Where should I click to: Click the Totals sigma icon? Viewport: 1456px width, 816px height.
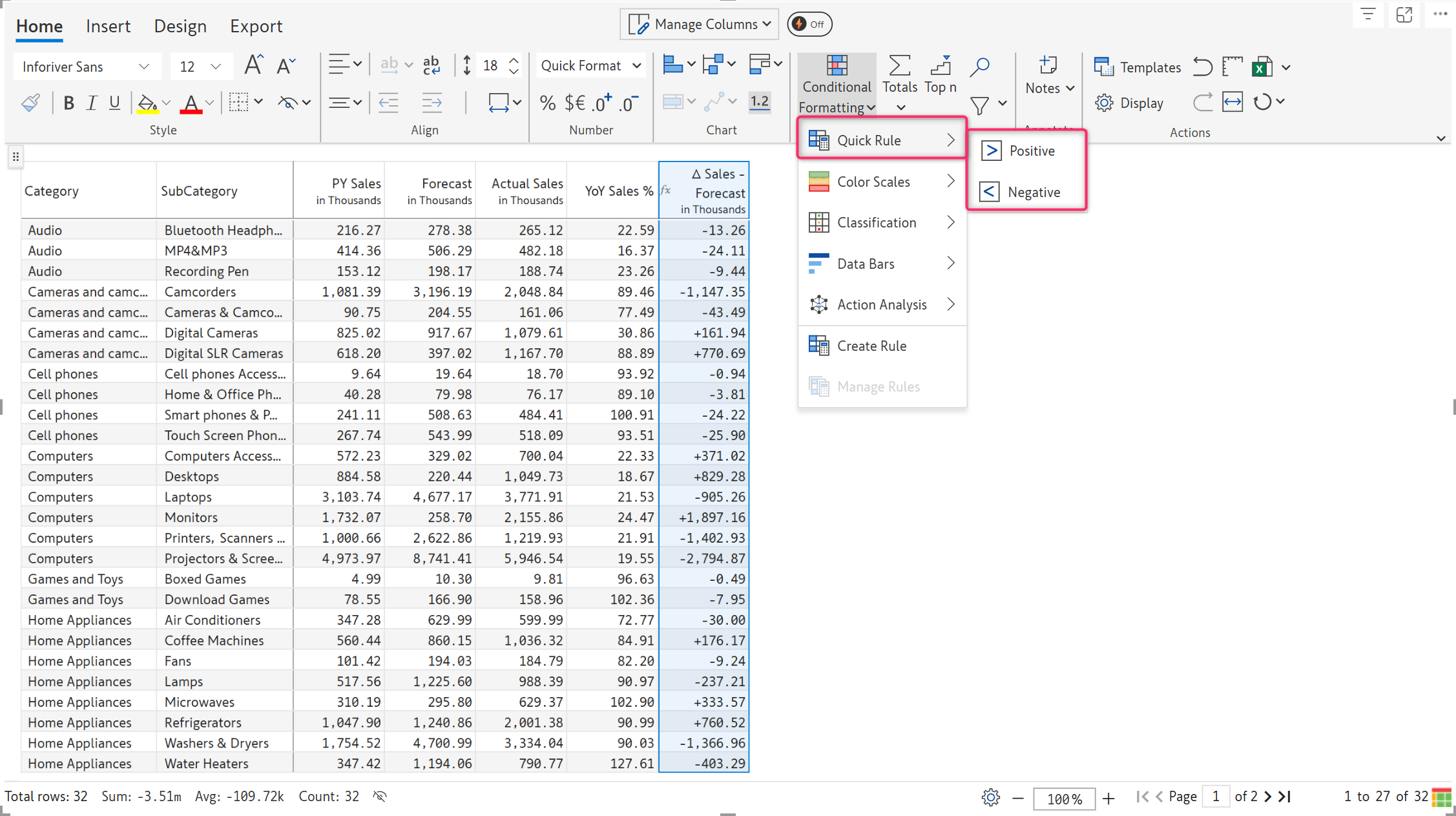[899, 66]
